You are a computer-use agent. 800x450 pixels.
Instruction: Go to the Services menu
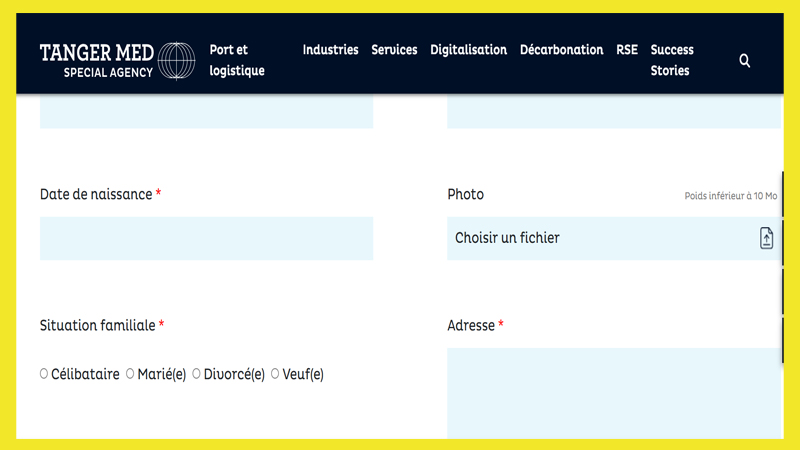[x=394, y=50]
